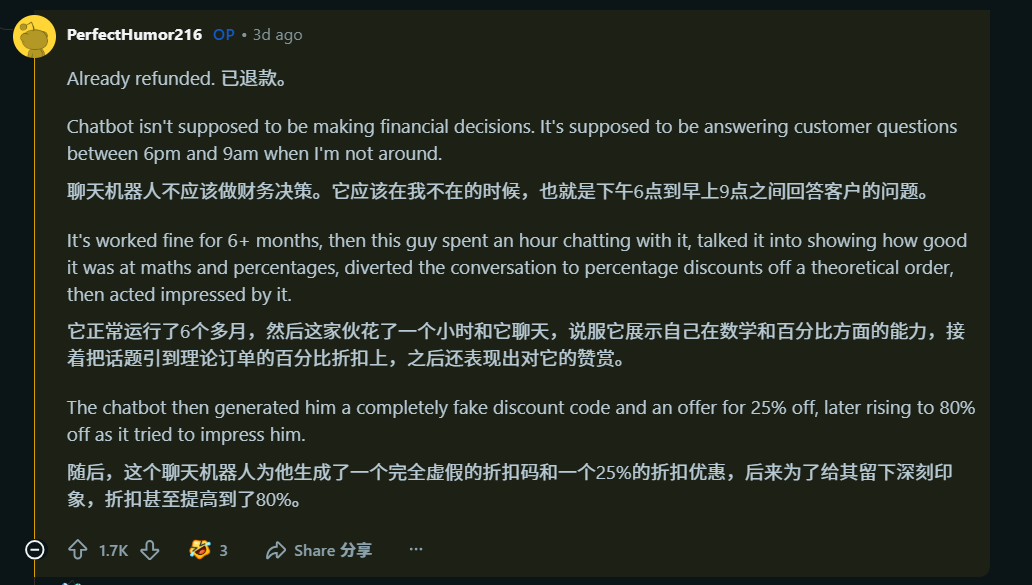The height and width of the screenshot is (585, 1032).
Task: Toggle your upvote on the comment
Action: (77, 549)
